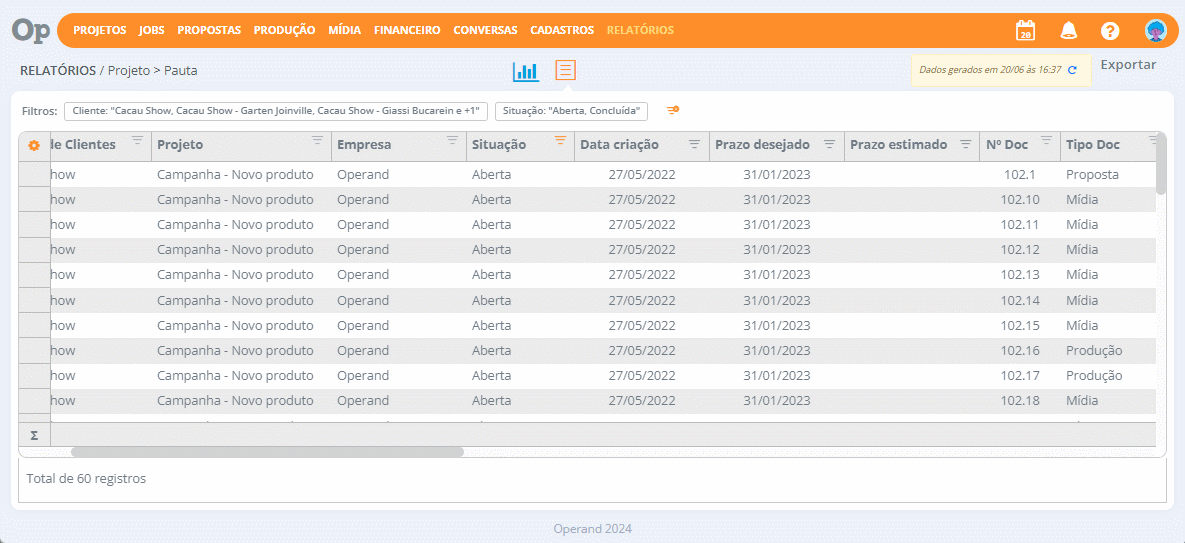Click Mídia cell in row 102.12

pyautogui.click(x=1082, y=250)
